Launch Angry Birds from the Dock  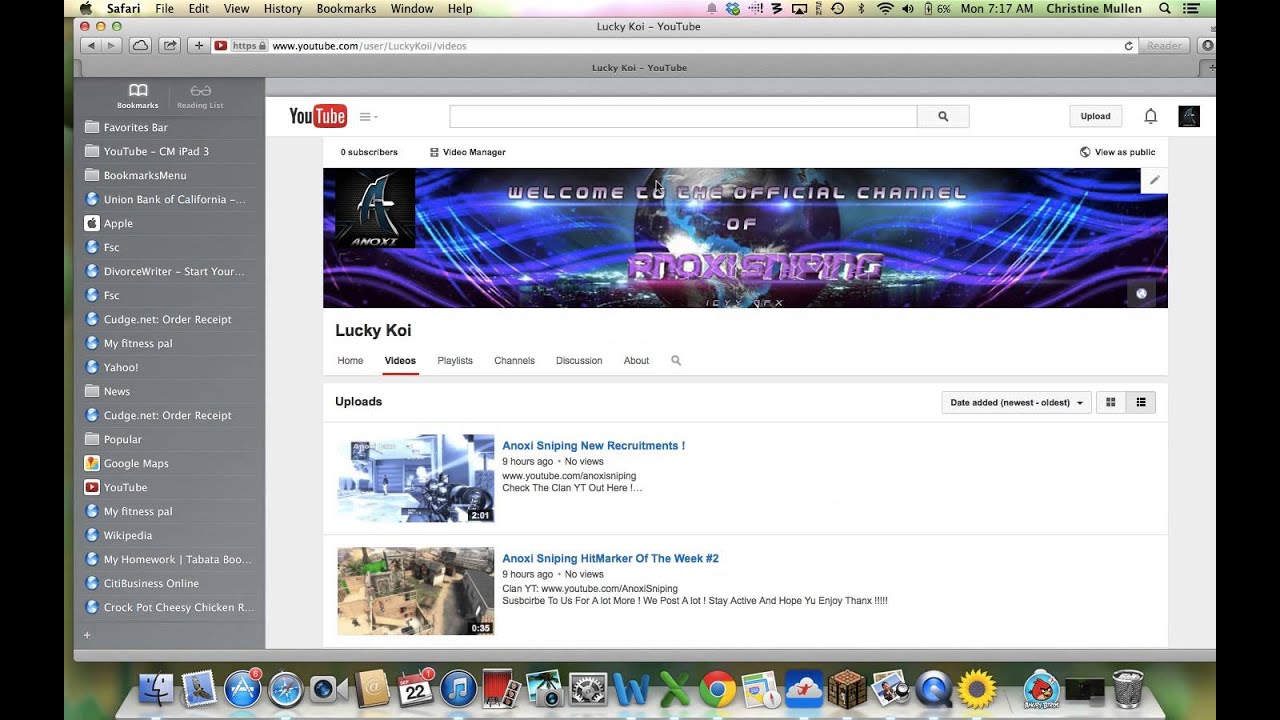pos(1041,689)
